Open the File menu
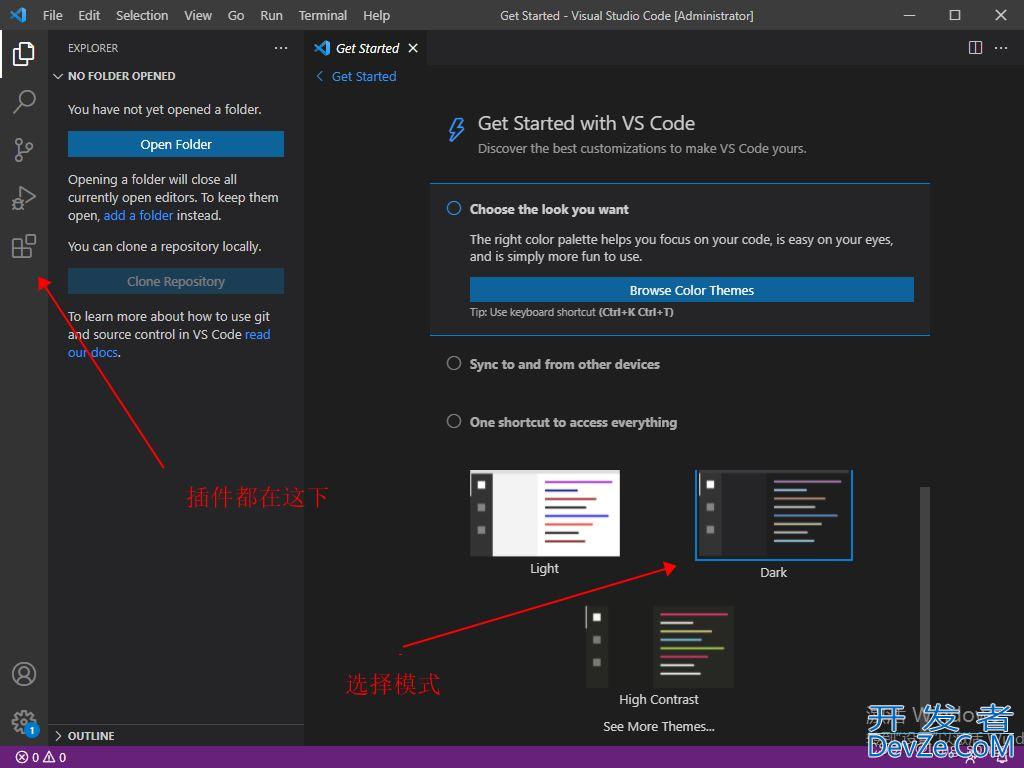The height and width of the screenshot is (768, 1024). click(x=53, y=15)
